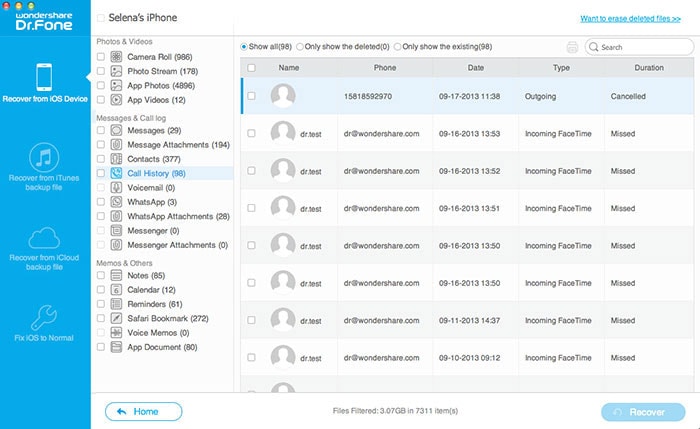Click the Files Filtered status text
This screenshot has height=429, width=700.
tap(395, 411)
